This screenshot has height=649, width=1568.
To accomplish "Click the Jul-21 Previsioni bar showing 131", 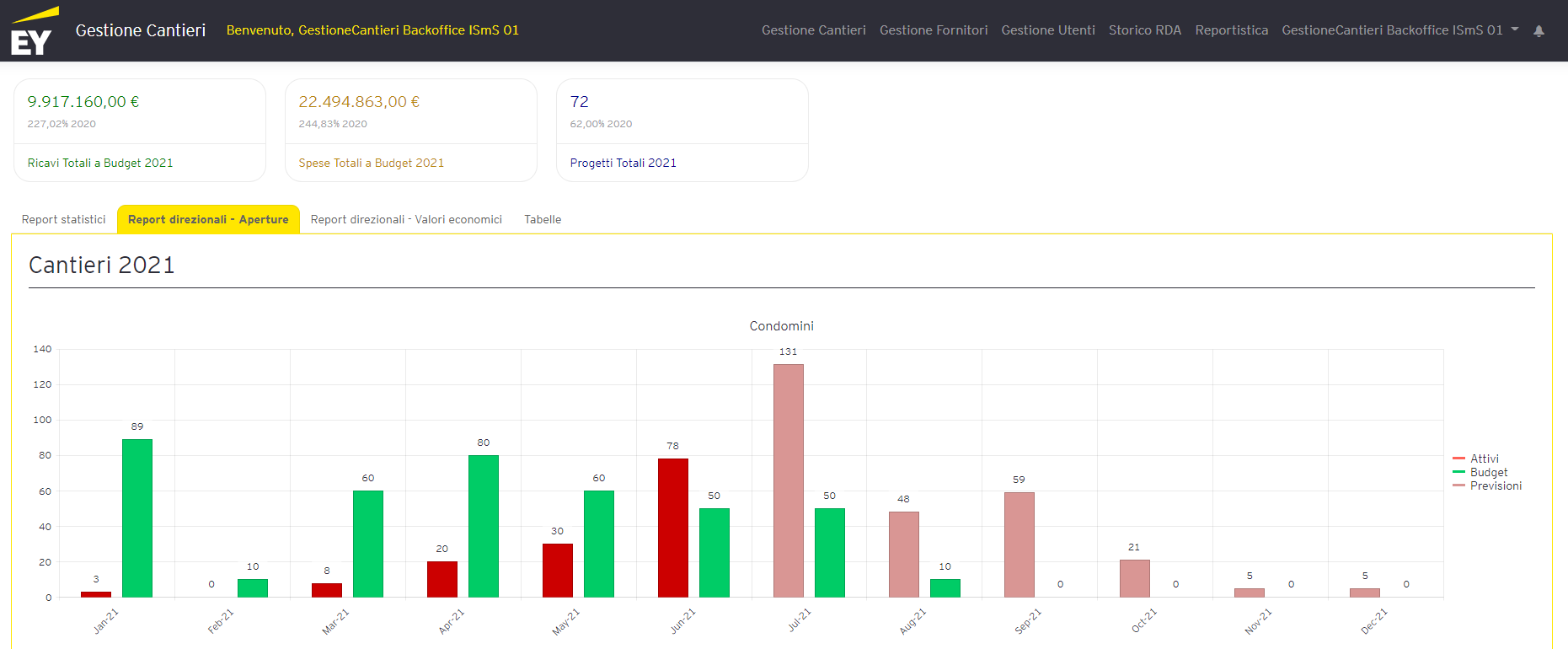I will (x=788, y=480).
